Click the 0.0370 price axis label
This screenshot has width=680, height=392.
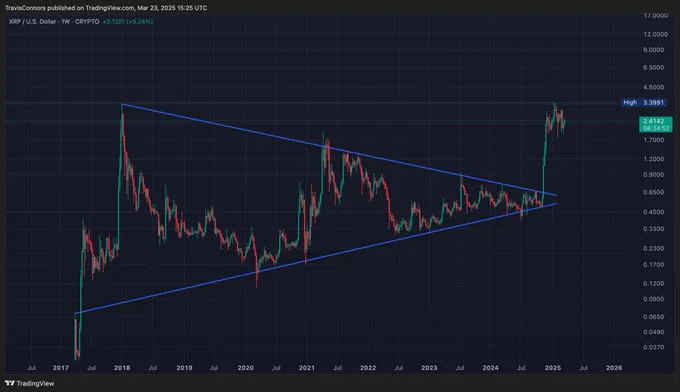(x=655, y=347)
